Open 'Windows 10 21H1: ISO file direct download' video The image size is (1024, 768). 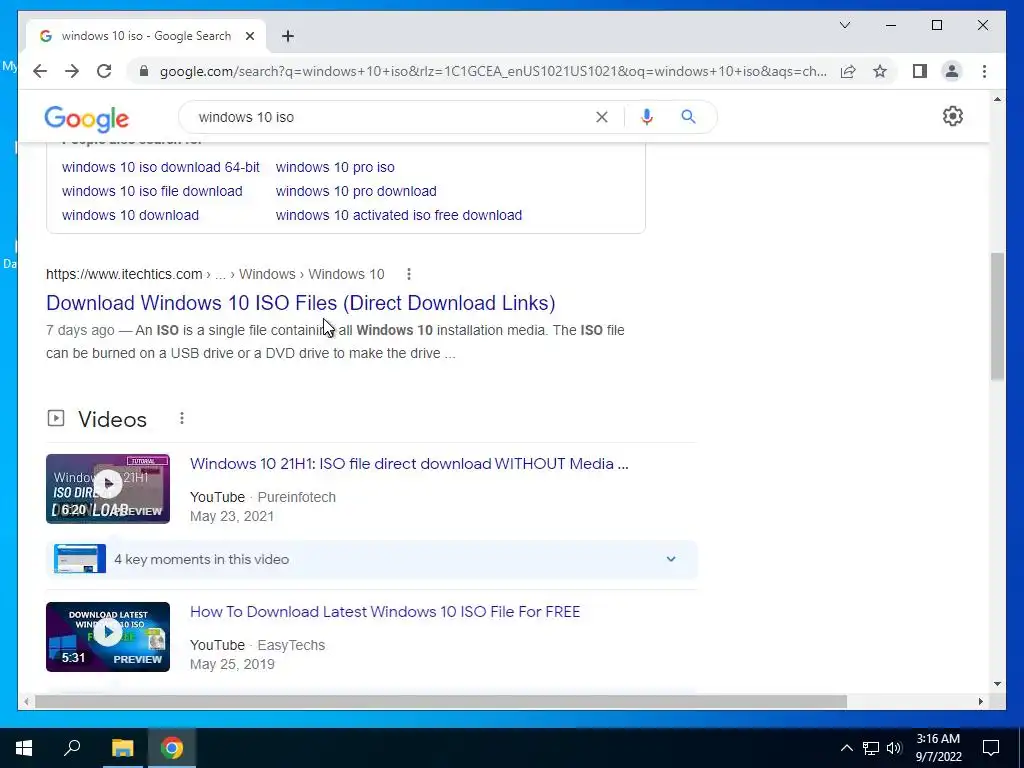(409, 464)
